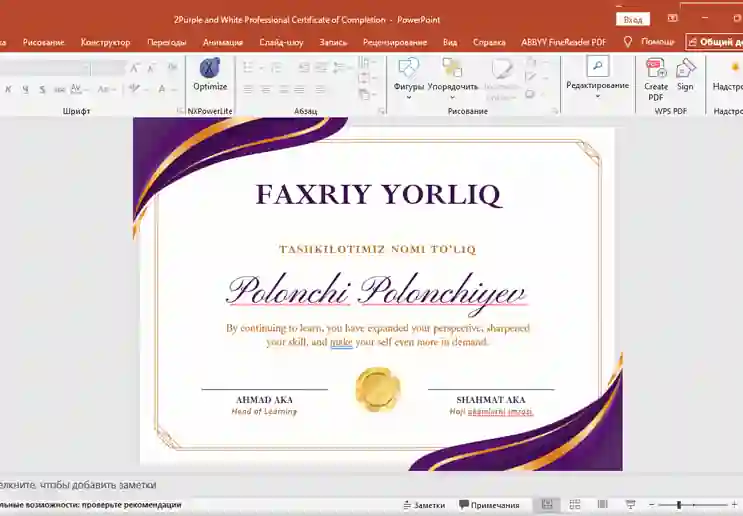The image size is (743, 516).
Task: Adjust the zoom slider handle
Action: [x=679, y=505]
